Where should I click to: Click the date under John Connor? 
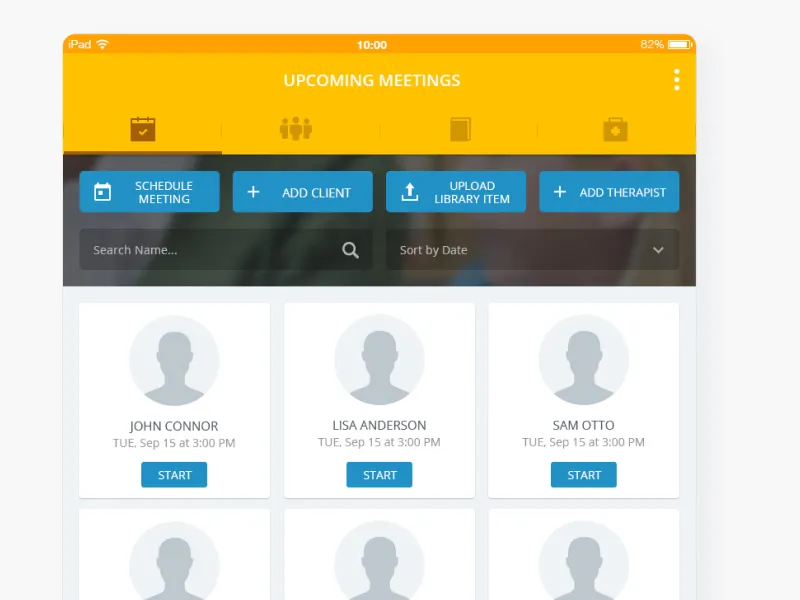point(174,443)
